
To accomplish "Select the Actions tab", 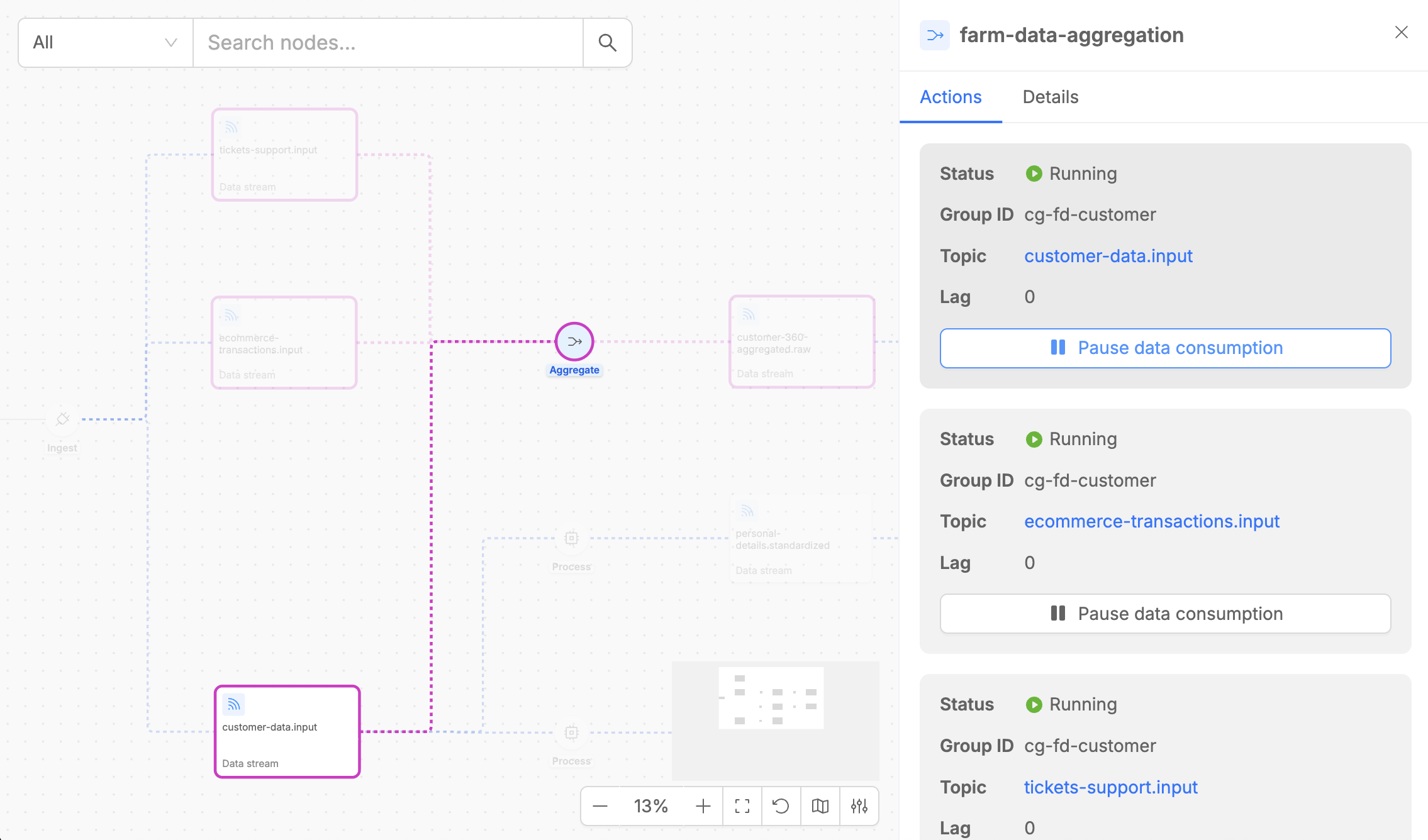I will pos(950,97).
